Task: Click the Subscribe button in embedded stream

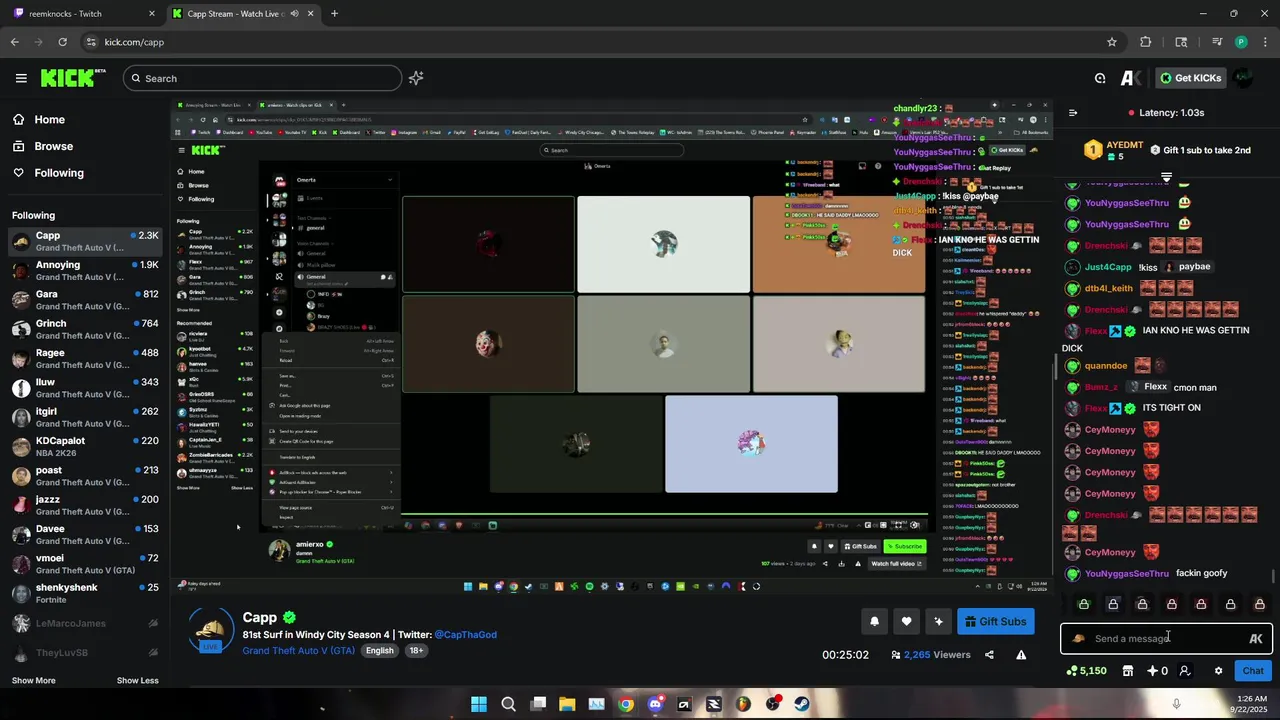Action: click(x=905, y=546)
